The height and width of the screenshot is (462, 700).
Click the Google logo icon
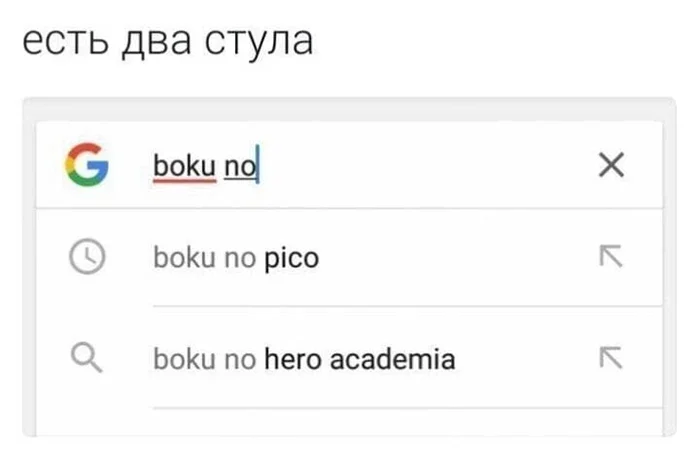[86, 165]
